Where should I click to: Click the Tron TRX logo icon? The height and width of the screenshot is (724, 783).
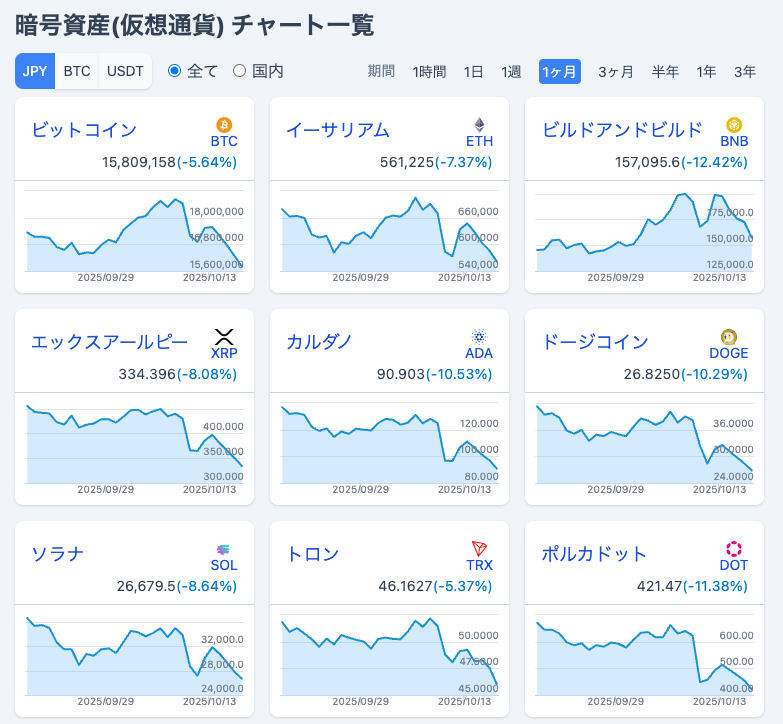pos(479,549)
